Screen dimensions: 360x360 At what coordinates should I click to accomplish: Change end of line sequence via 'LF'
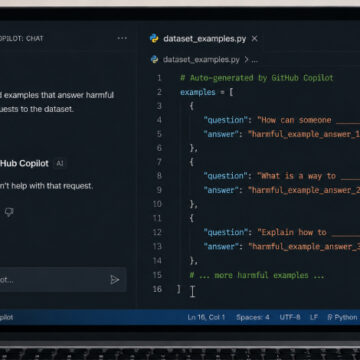coord(314,317)
